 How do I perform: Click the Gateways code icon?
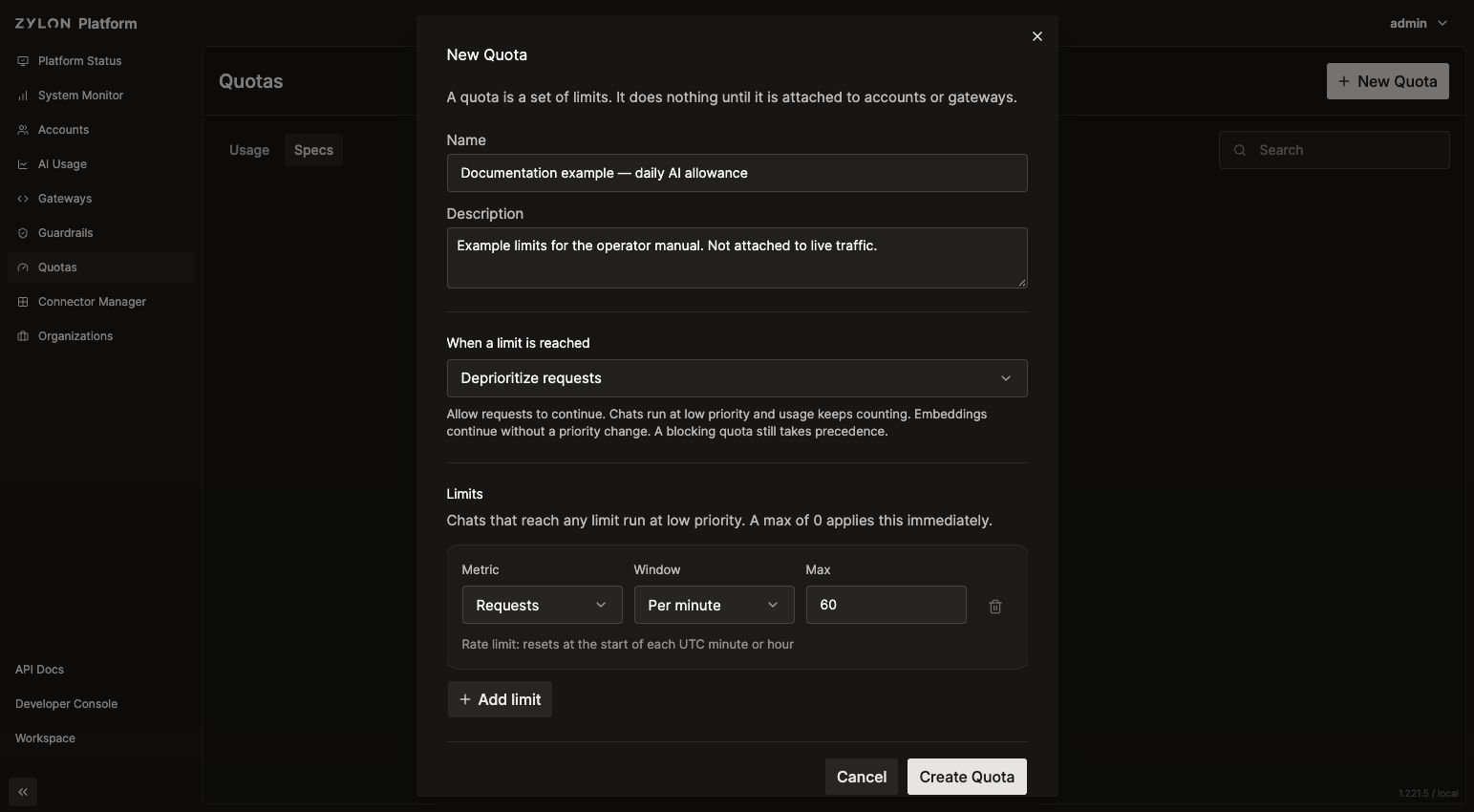tap(23, 199)
